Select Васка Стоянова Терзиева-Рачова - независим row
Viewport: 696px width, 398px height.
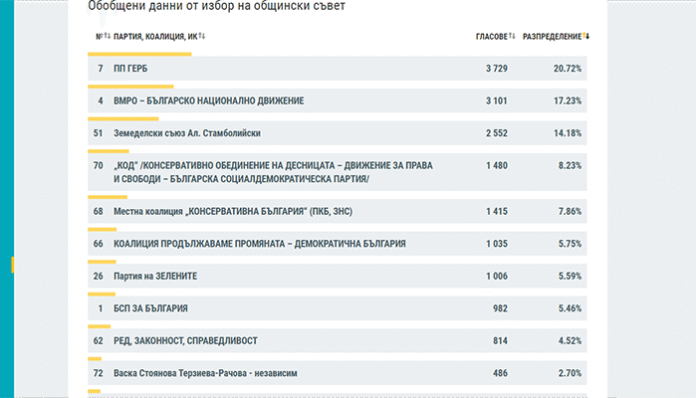pyautogui.click(x=337, y=373)
